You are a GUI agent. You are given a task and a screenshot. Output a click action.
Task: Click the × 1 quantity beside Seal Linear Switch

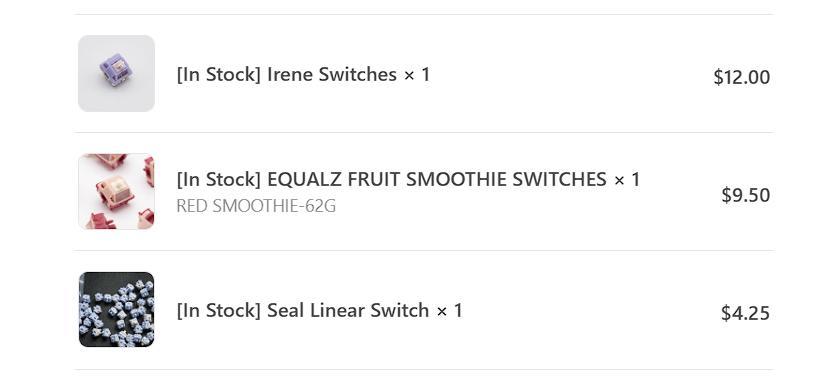pyautogui.click(x=449, y=310)
